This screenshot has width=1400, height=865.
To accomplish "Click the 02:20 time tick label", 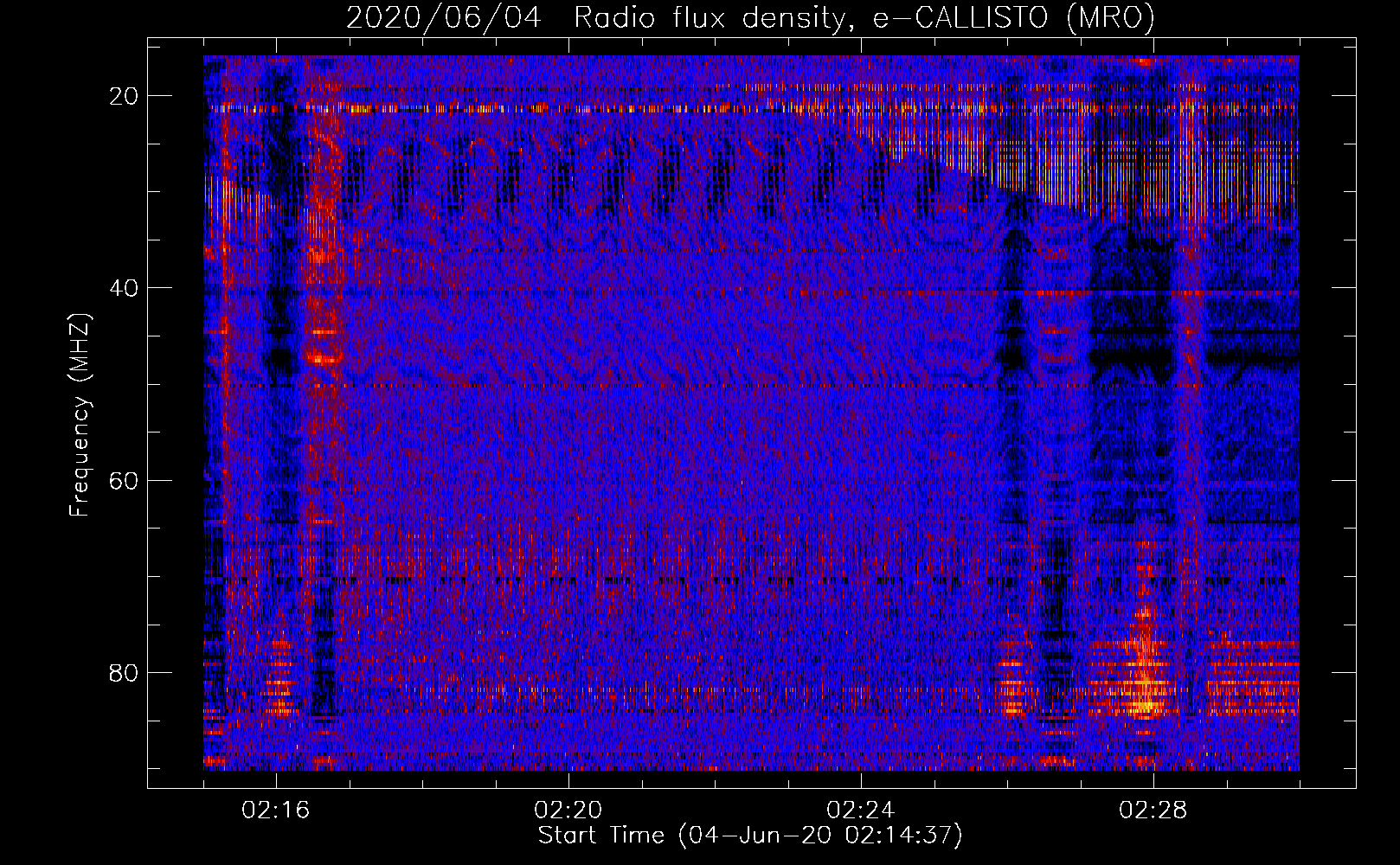I will (x=568, y=811).
